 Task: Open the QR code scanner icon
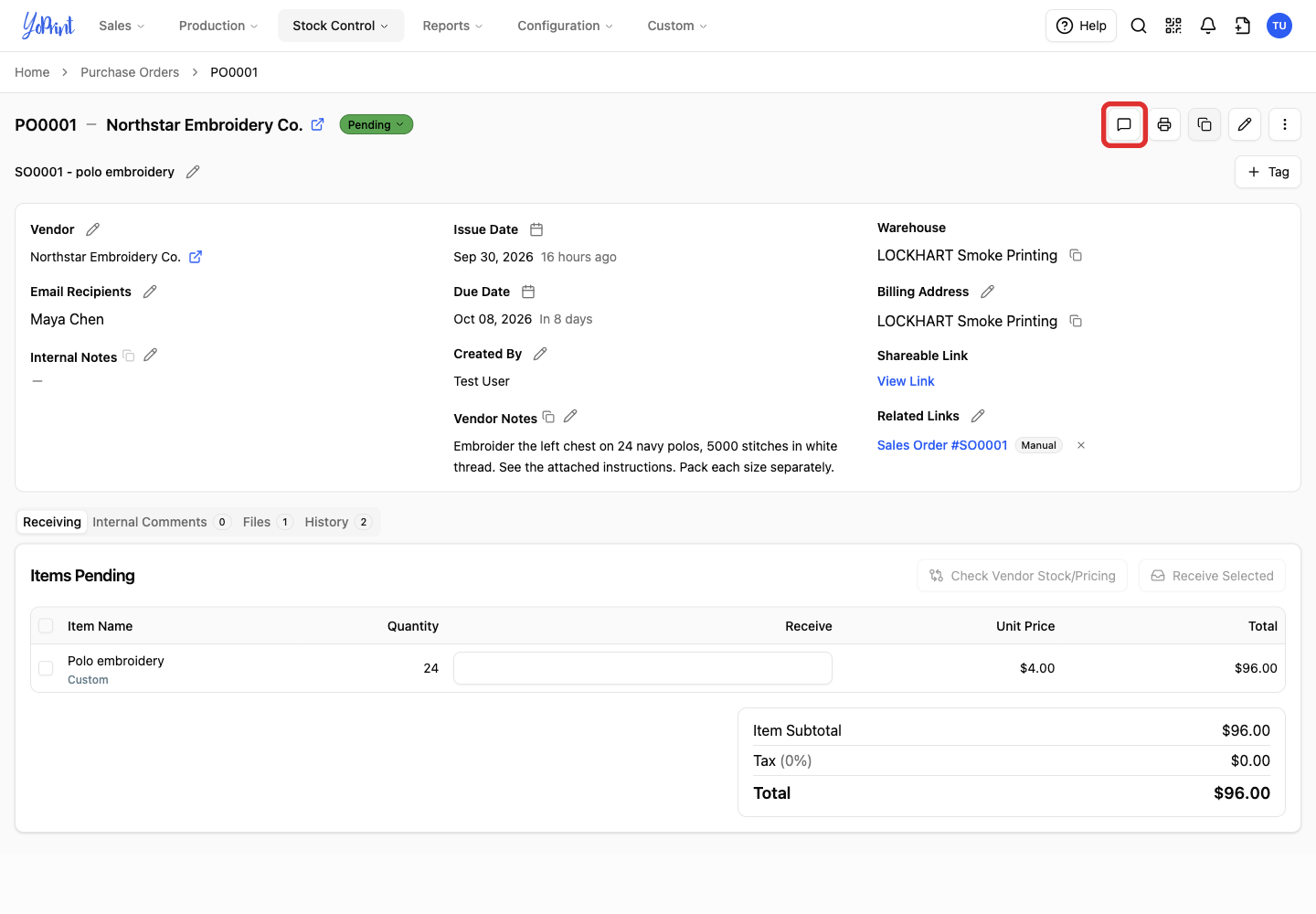pyautogui.click(x=1173, y=26)
